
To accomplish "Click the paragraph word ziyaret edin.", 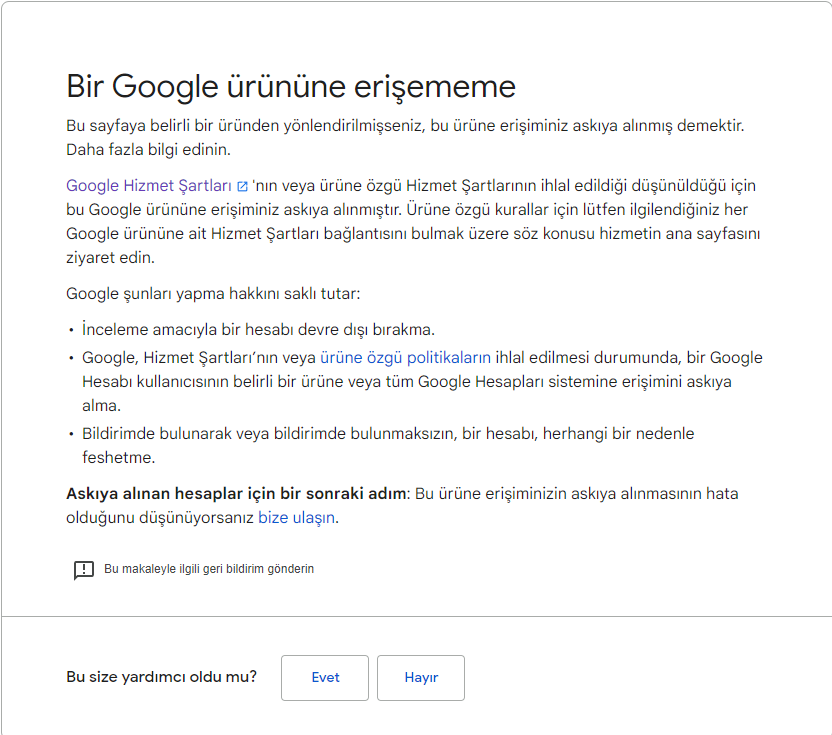I will (x=110, y=257).
